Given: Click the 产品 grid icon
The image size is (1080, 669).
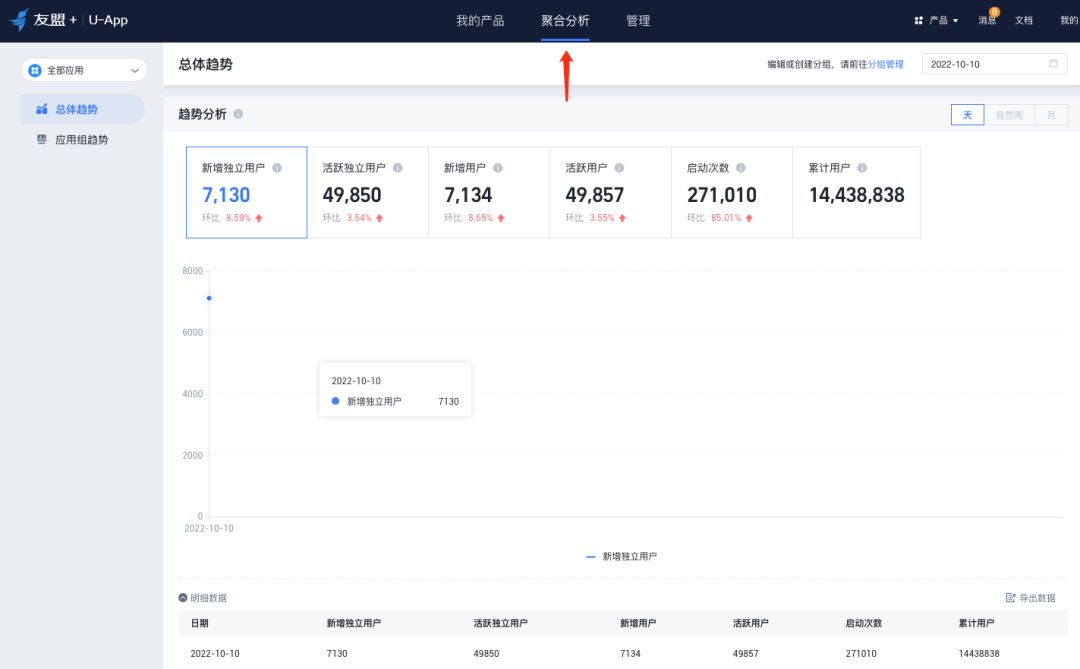Looking at the screenshot, I should pyautogui.click(x=918, y=21).
